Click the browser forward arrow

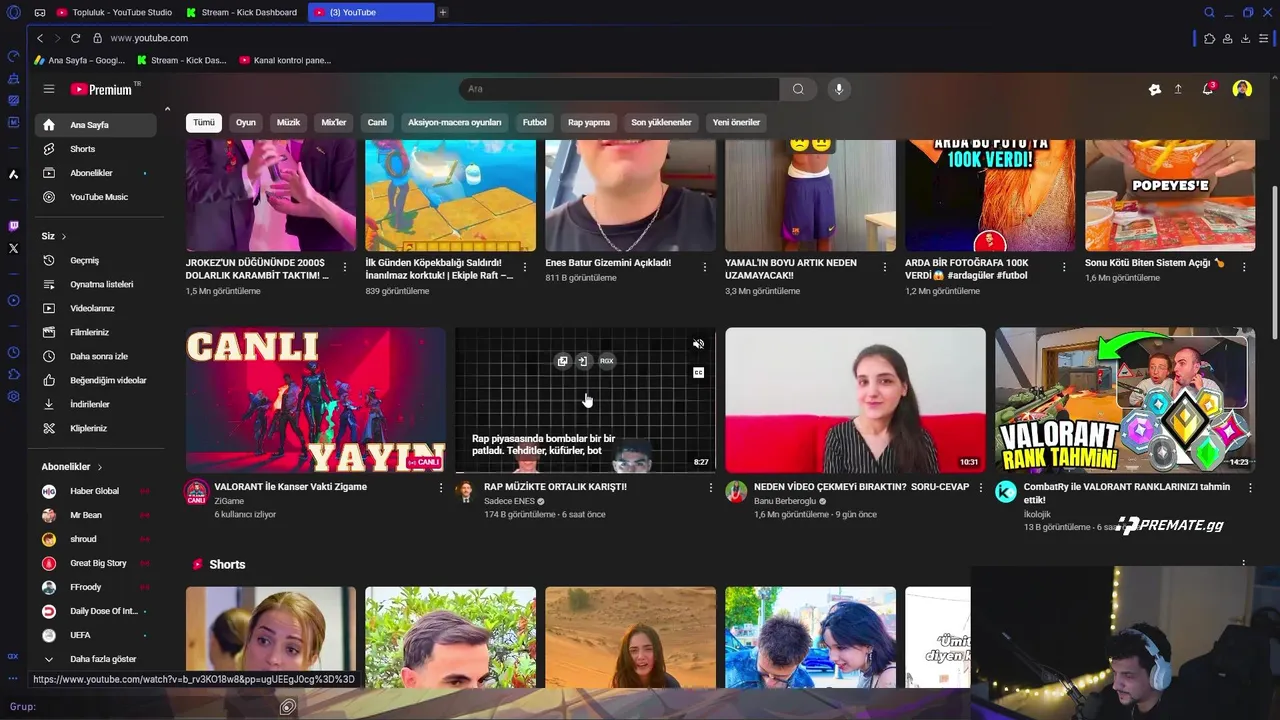click(x=57, y=38)
